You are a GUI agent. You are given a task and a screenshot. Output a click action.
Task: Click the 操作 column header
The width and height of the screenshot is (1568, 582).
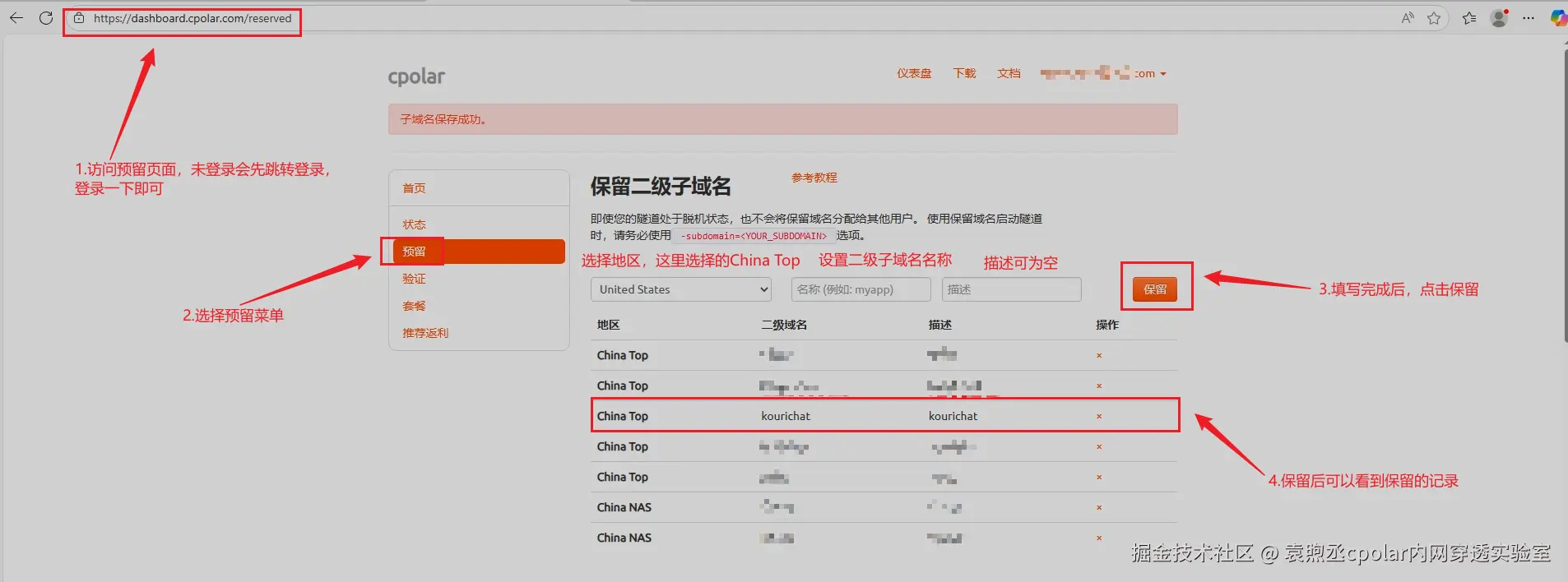tap(1107, 326)
